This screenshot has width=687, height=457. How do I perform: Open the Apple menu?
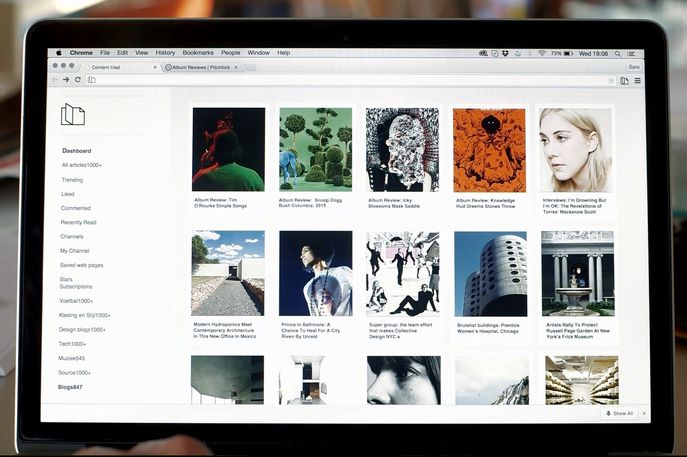pyautogui.click(x=58, y=52)
